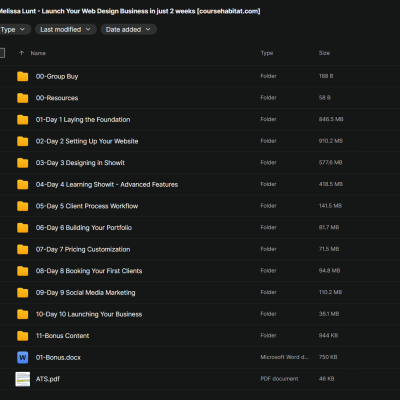Screen dimensions: 400x400
Task: Select 09-Day 9 Social Media Marketing name
Action: pyautogui.click(x=86, y=293)
